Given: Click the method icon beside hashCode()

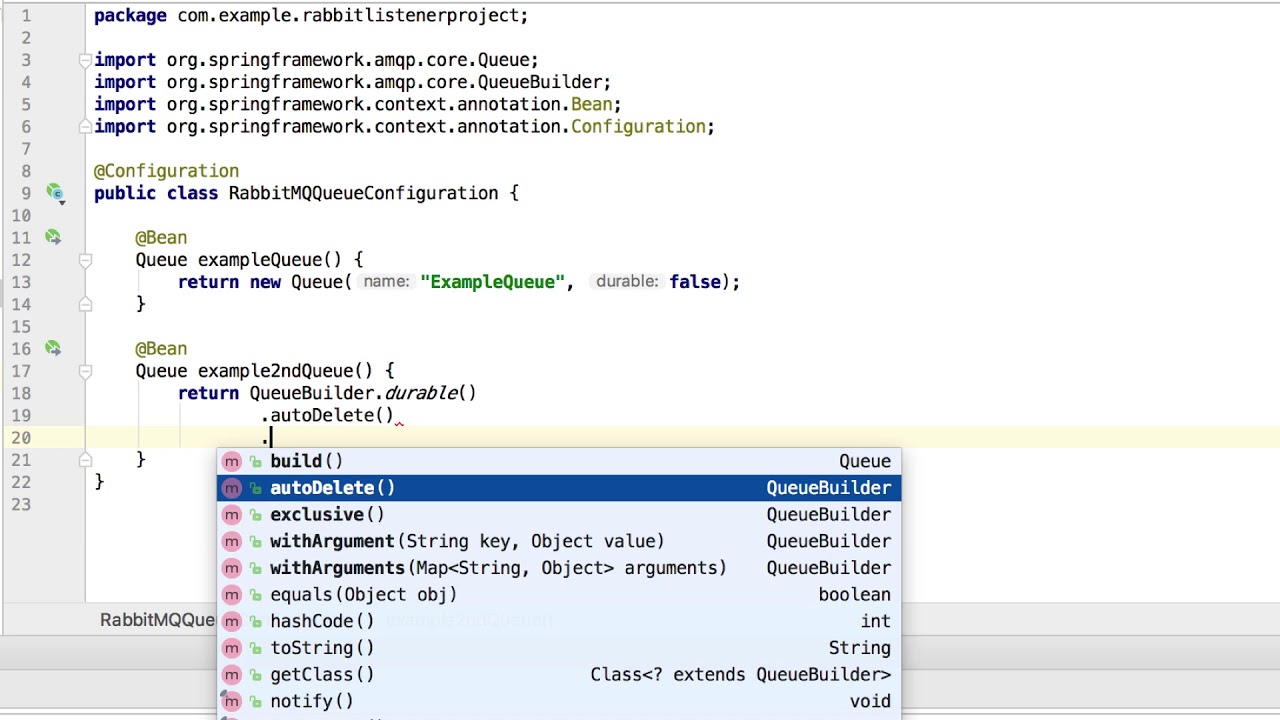Looking at the screenshot, I should (x=232, y=621).
